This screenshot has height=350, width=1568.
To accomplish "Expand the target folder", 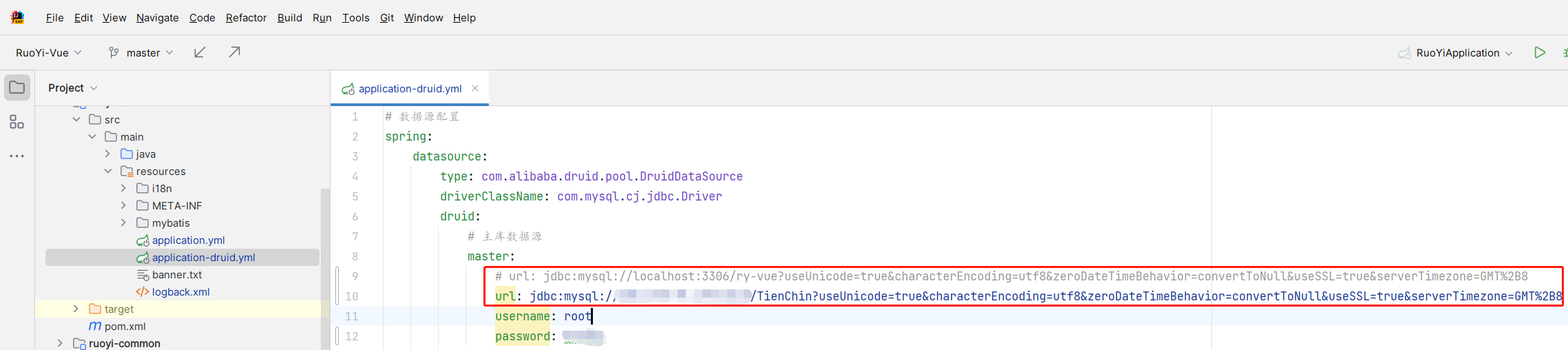I will pyautogui.click(x=76, y=309).
